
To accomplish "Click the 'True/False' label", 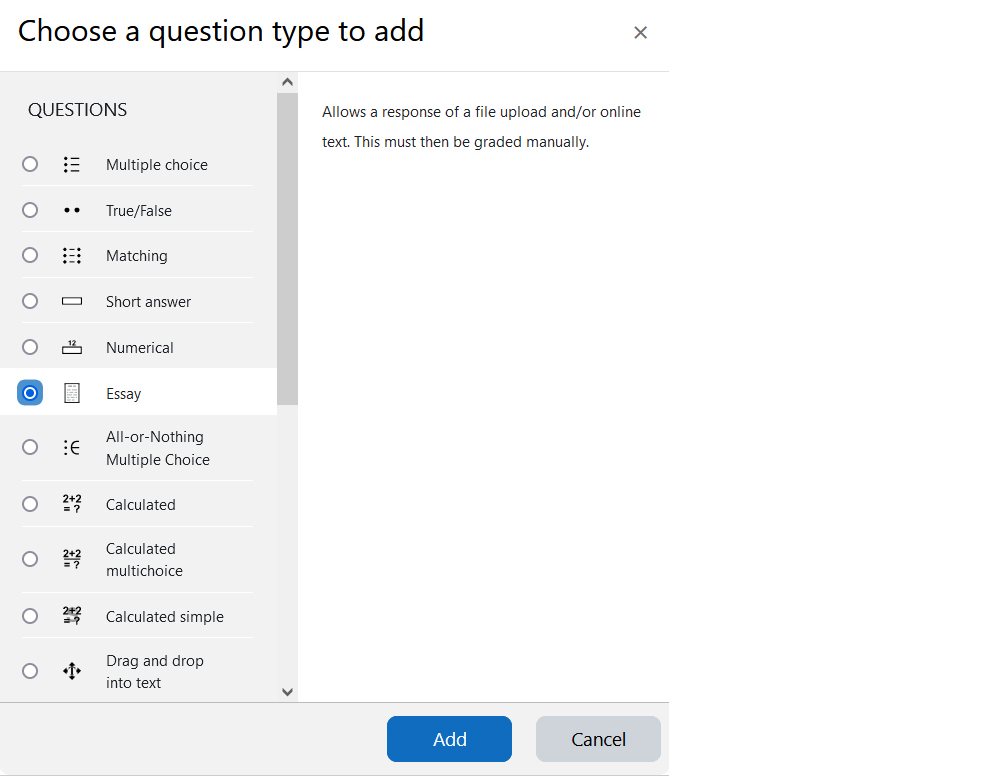I will (139, 211).
